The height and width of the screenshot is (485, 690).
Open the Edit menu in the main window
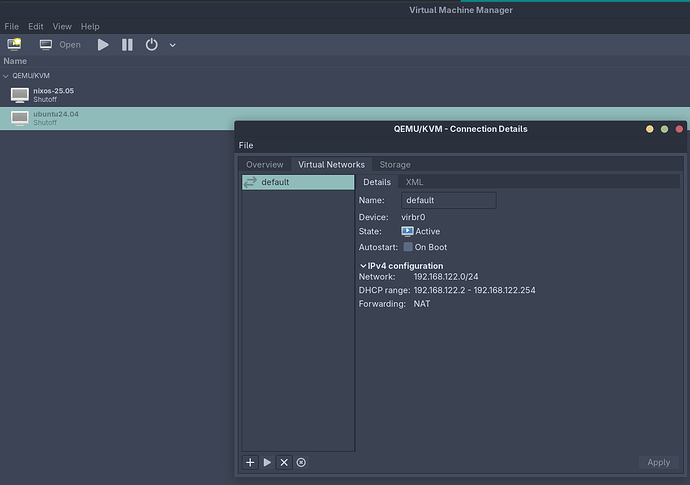pyautogui.click(x=36, y=26)
